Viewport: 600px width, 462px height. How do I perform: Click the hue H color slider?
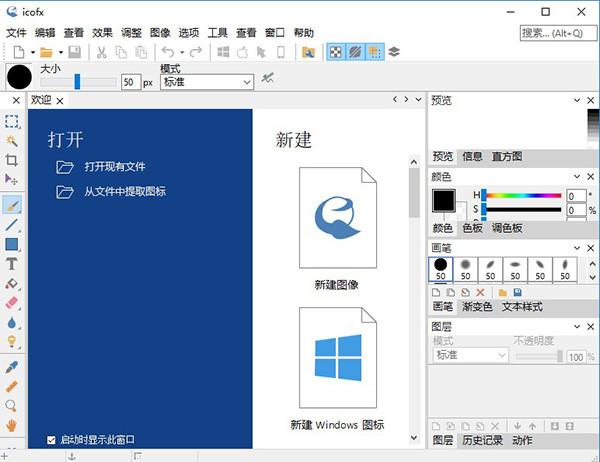point(522,195)
